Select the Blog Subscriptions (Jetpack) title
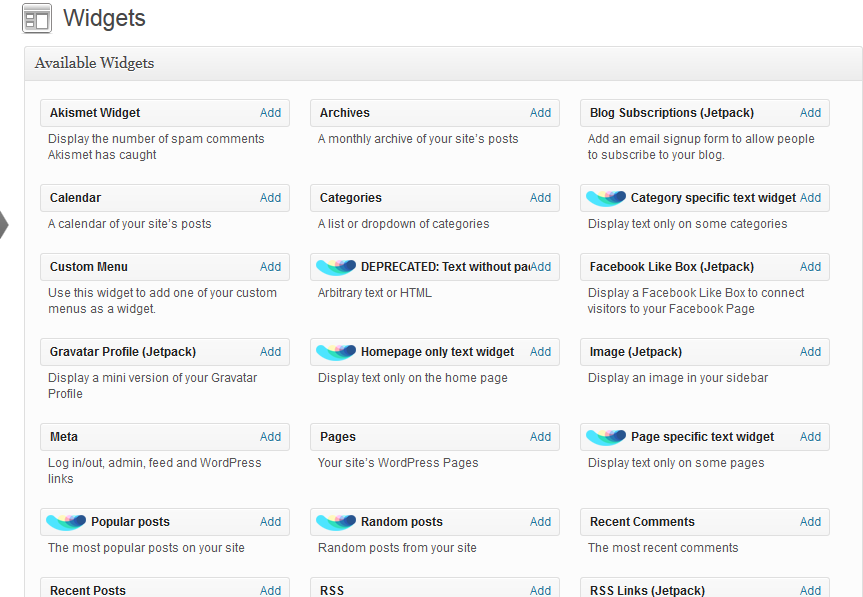This screenshot has height=597, width=863. pos(672,113)
